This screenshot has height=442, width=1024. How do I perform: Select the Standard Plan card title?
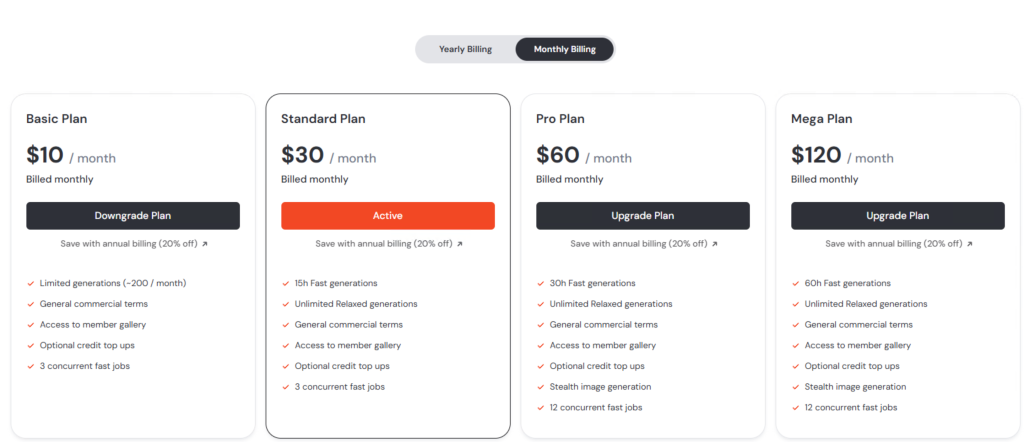click(x=323, y=119)
